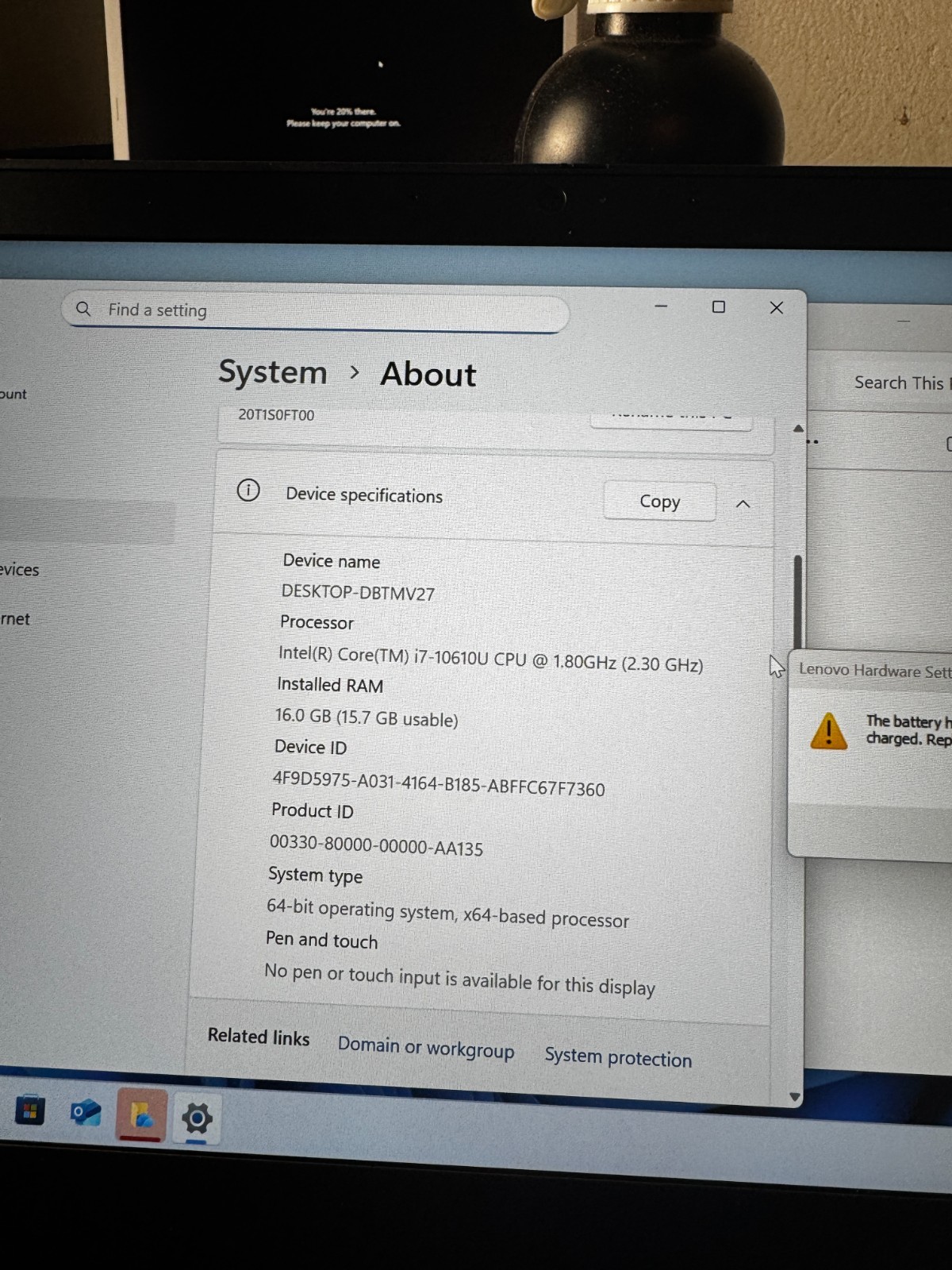Viewport: 952px width, 1270px height.
Task: Click the About page heading
Action: coord(428,375)
